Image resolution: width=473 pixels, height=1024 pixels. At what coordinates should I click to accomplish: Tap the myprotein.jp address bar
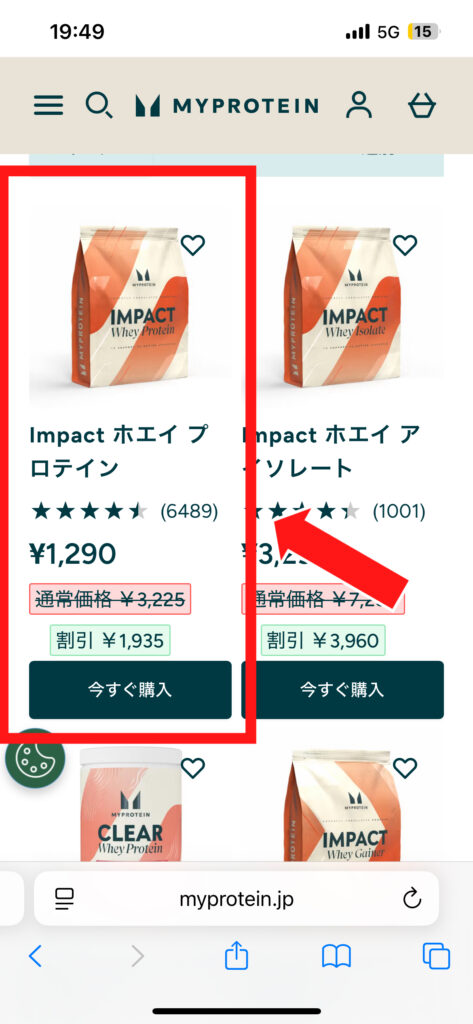pyautogui.click(x=236, y=899)
